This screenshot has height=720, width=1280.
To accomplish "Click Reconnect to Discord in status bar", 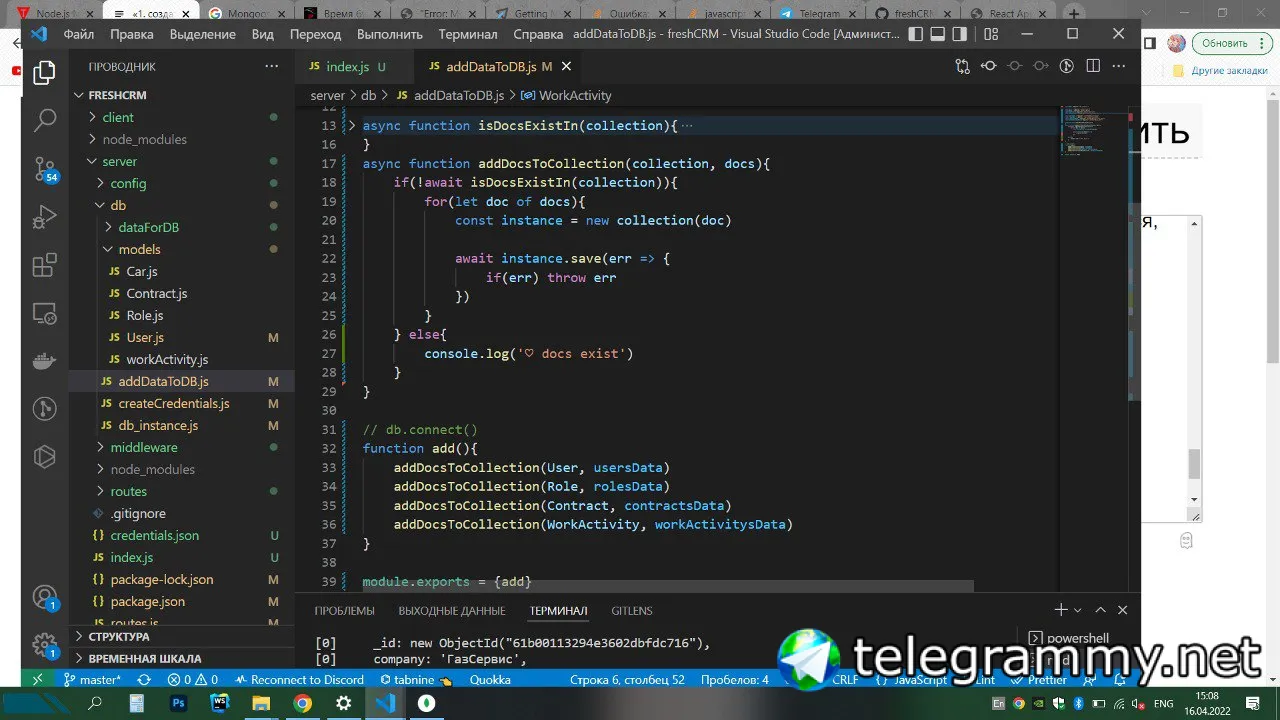I will (x=299, y=680).
